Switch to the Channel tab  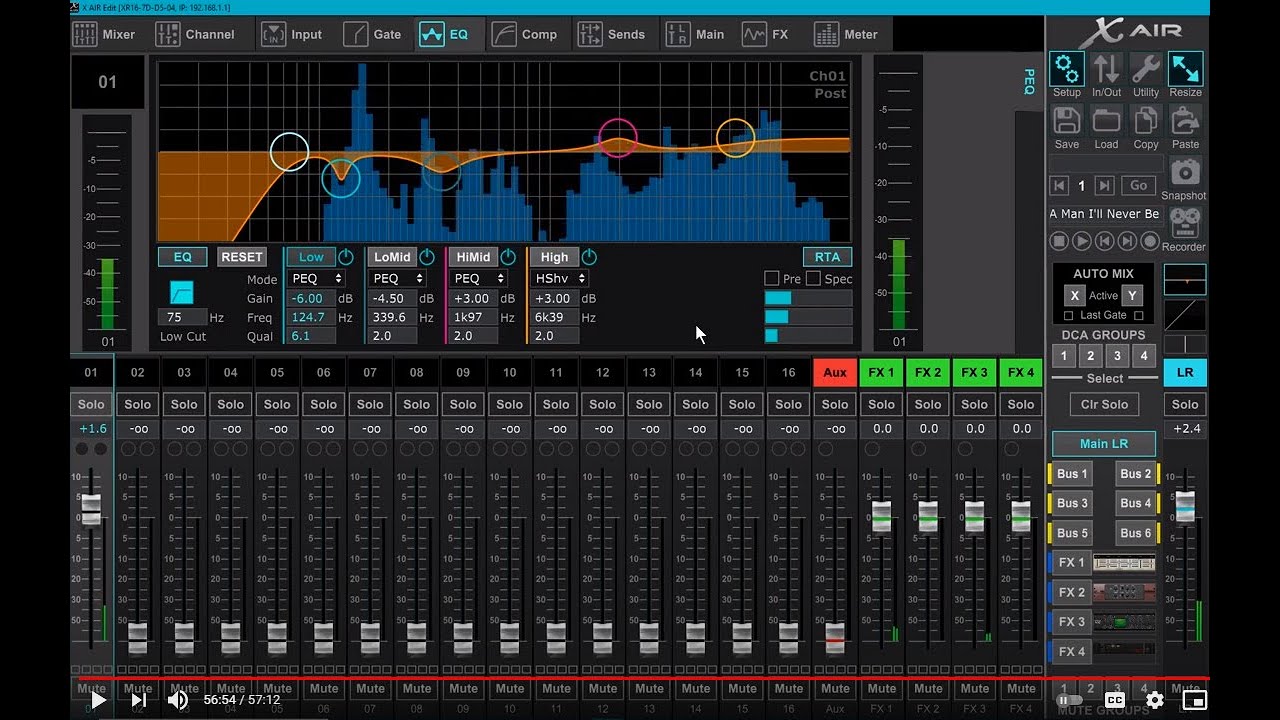(x=196, y=34)
